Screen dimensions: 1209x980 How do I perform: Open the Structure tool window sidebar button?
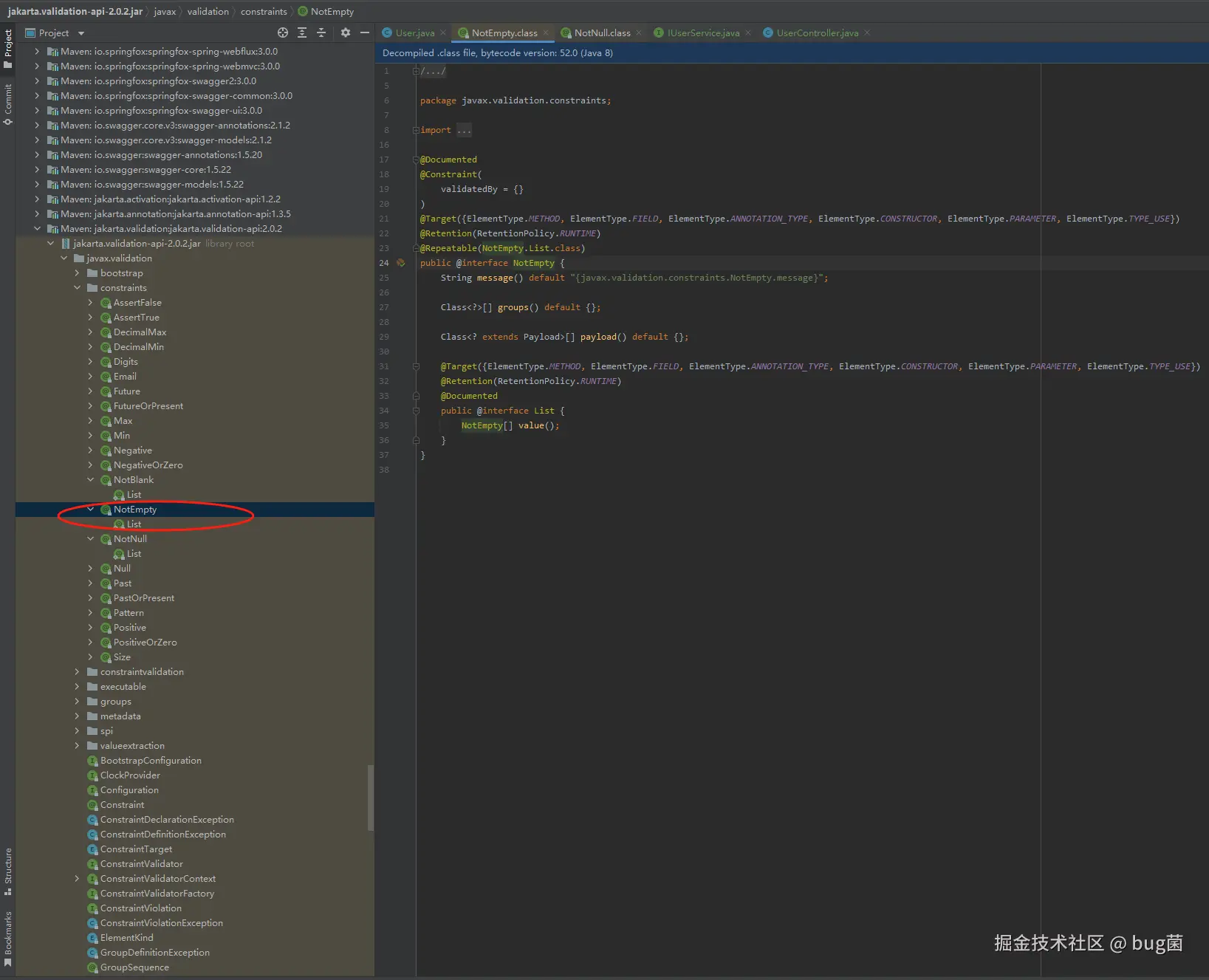[8, 871]
